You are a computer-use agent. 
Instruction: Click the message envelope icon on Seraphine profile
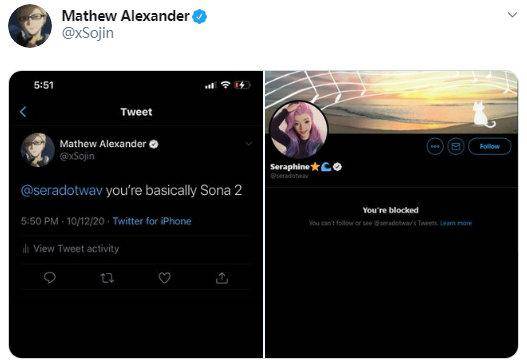[456, 147]
